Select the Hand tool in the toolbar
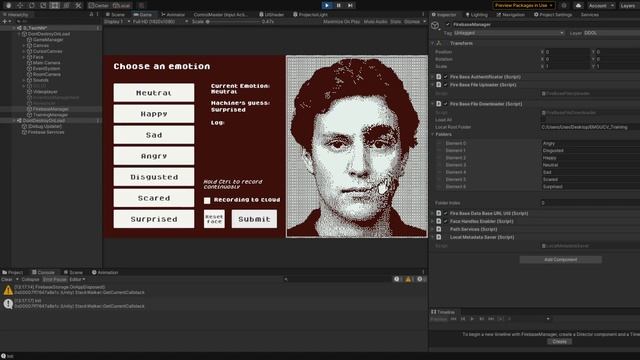The image size is (640, 360). tap(8, 6)
